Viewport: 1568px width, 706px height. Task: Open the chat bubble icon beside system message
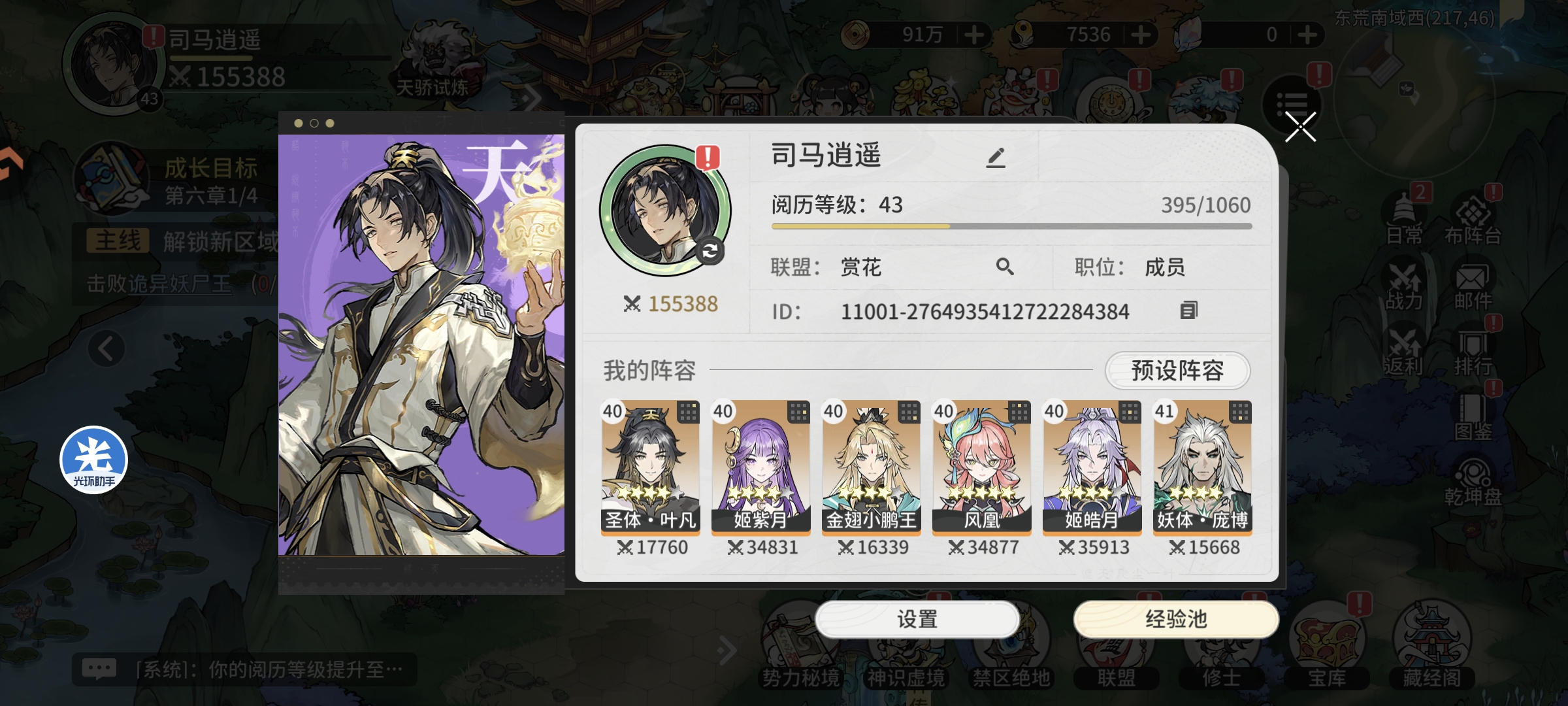pyautogui.click(x=99, y=669)
